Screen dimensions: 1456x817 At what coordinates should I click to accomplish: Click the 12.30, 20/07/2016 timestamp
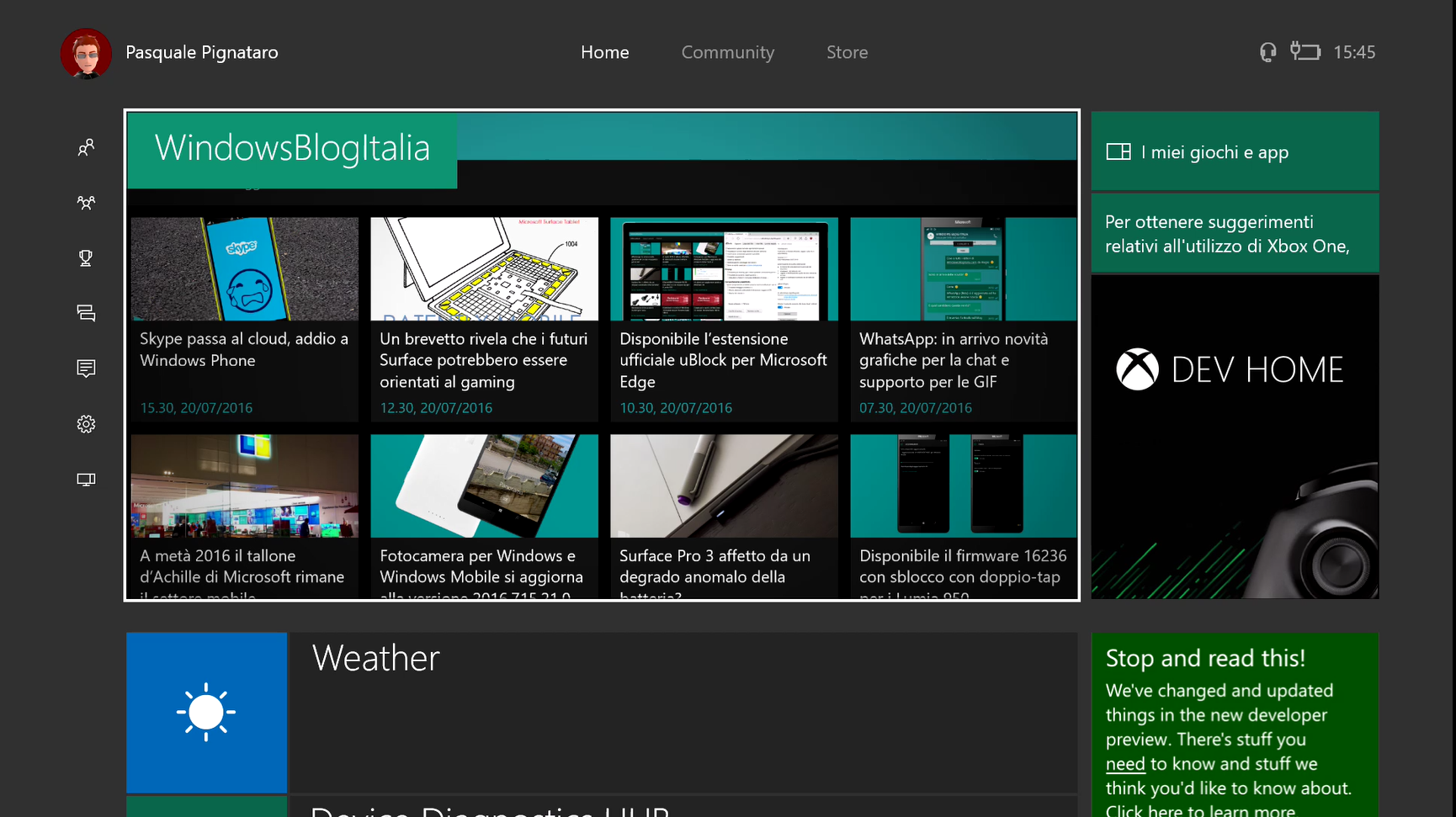[x=436, y=408]
